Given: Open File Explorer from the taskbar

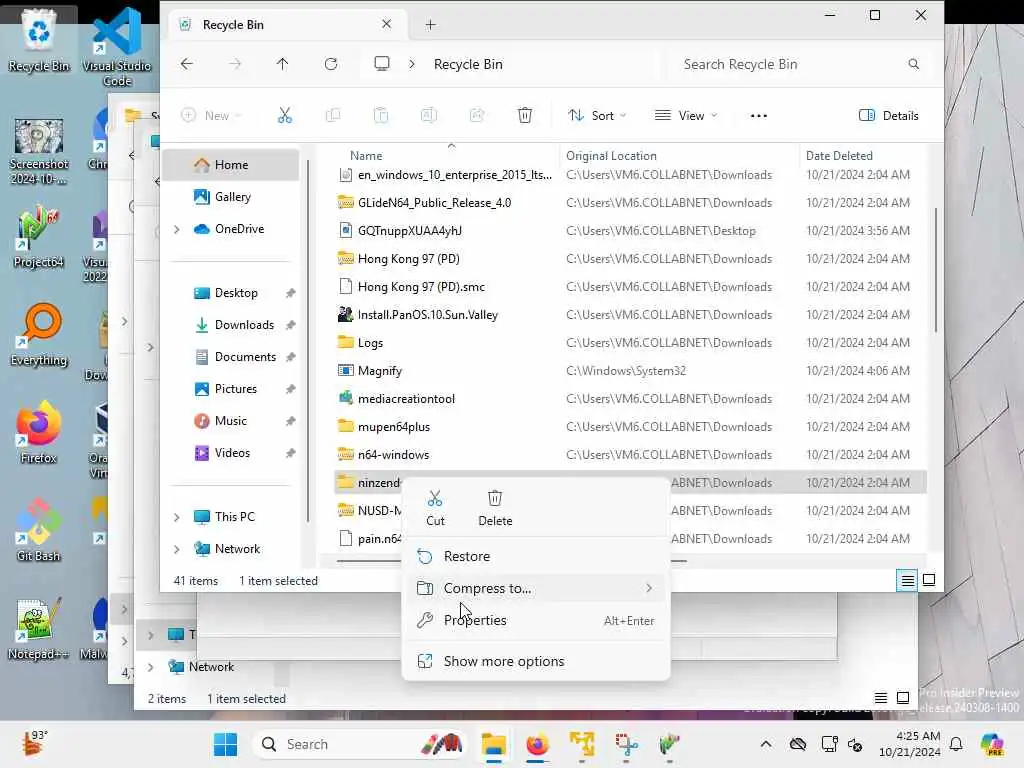Looking at the screenshot, I should pyautogui.click(x=494, y=744).
